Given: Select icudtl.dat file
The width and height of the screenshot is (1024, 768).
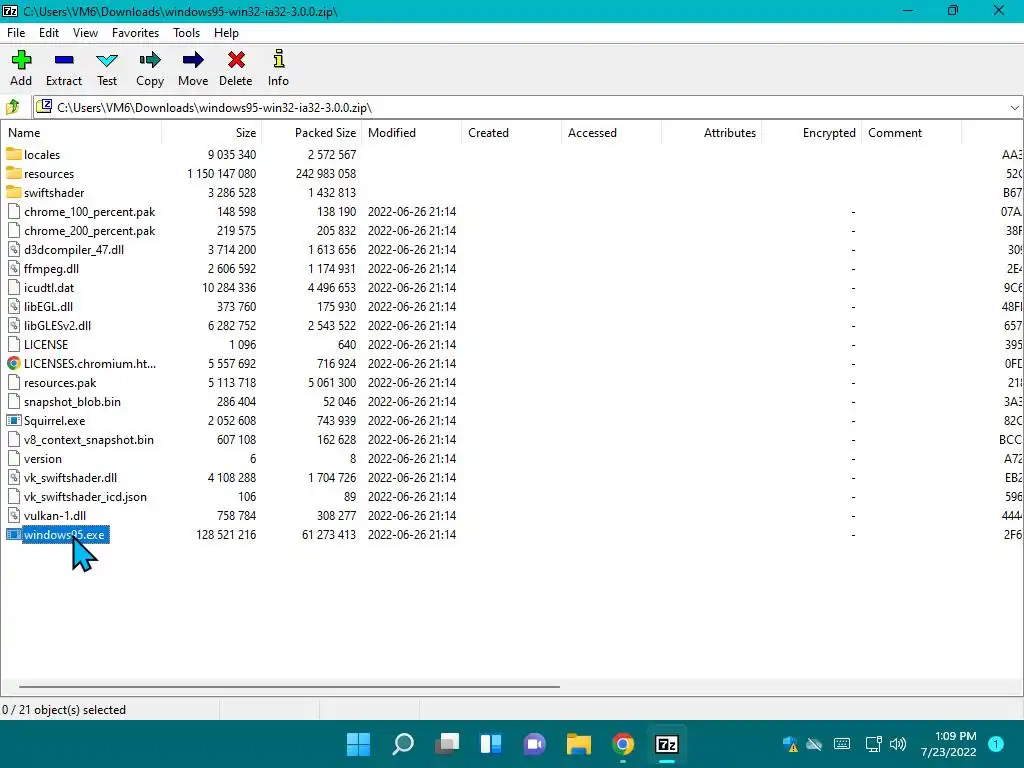Looking at the screenshot, I should (49, 287).
